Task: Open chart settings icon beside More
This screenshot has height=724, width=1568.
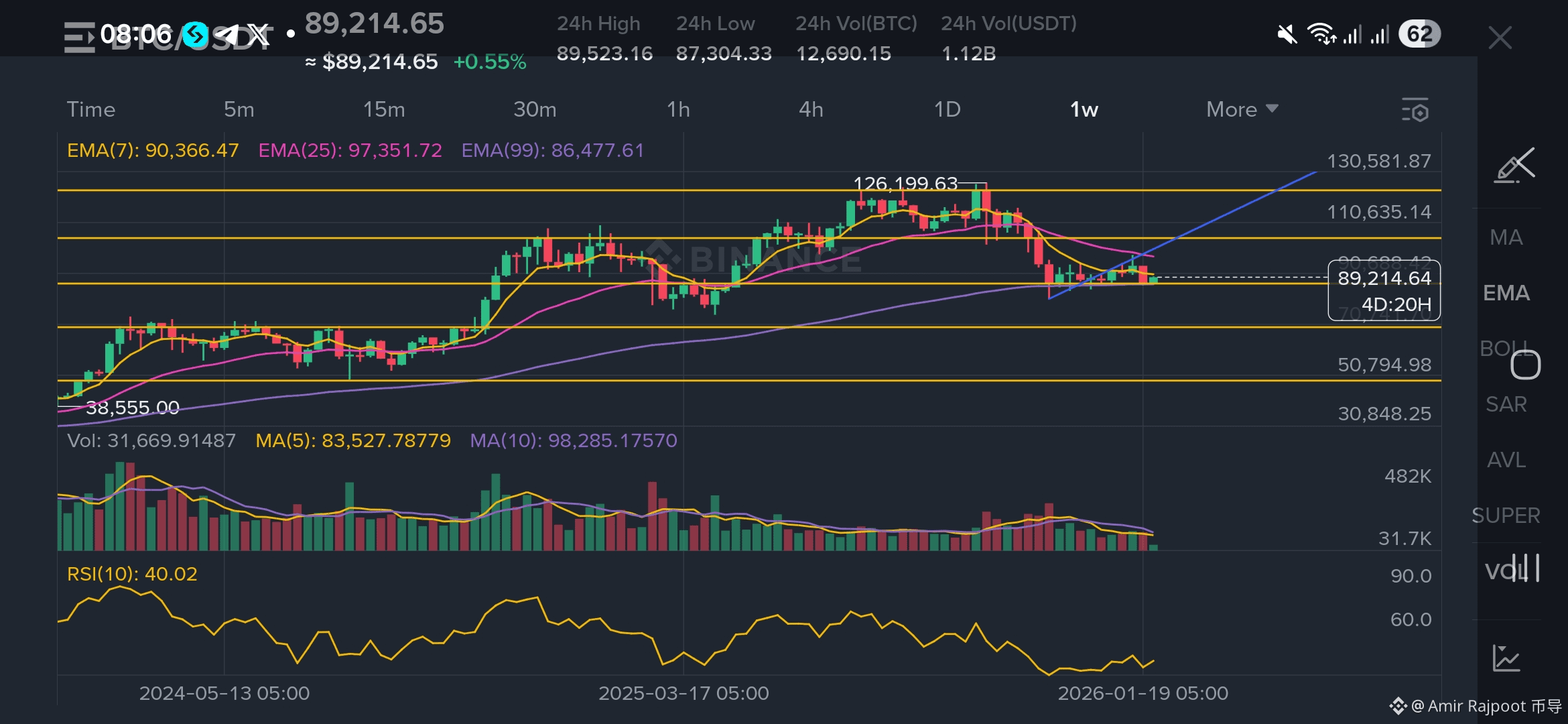Action: (x=1415, y=110)
